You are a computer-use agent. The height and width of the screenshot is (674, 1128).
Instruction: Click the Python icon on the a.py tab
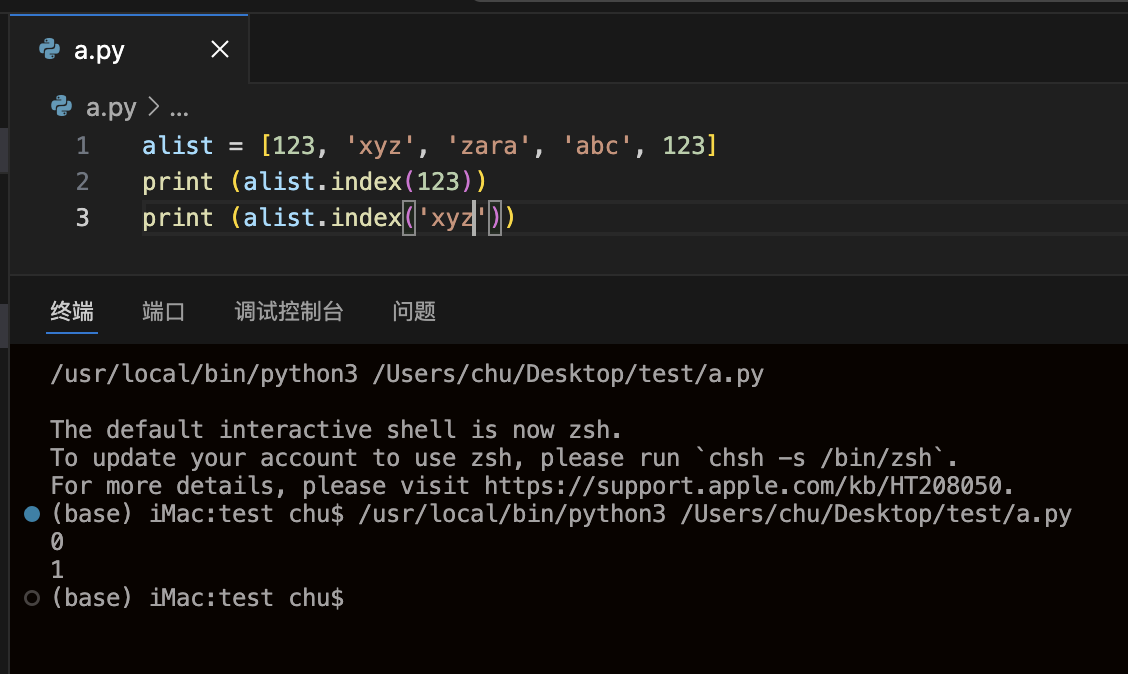49,50
